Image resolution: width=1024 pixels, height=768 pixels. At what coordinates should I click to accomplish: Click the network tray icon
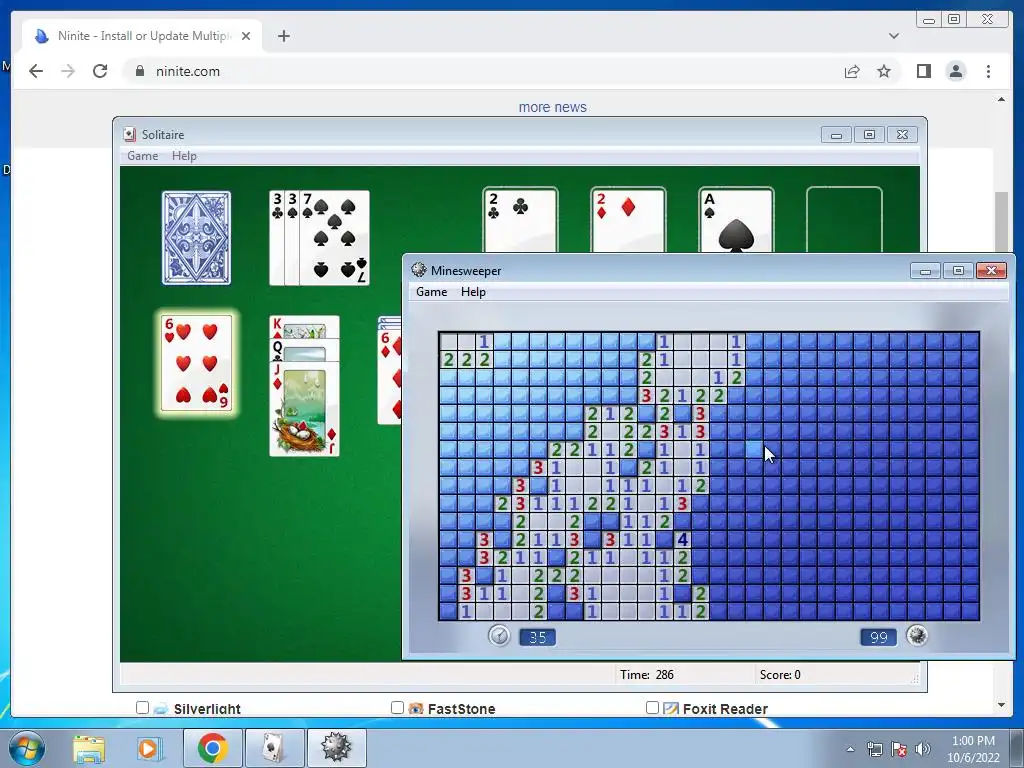tap(874, 749)
